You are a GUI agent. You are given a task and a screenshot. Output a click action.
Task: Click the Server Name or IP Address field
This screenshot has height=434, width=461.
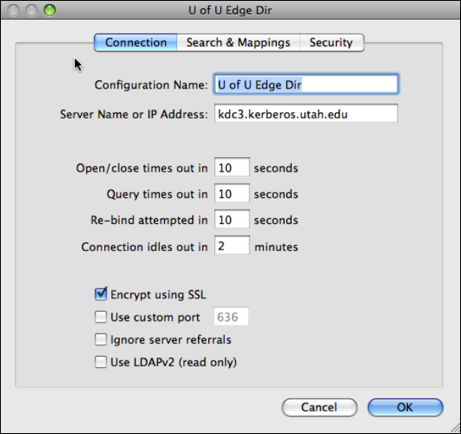[x=306, y=114]
